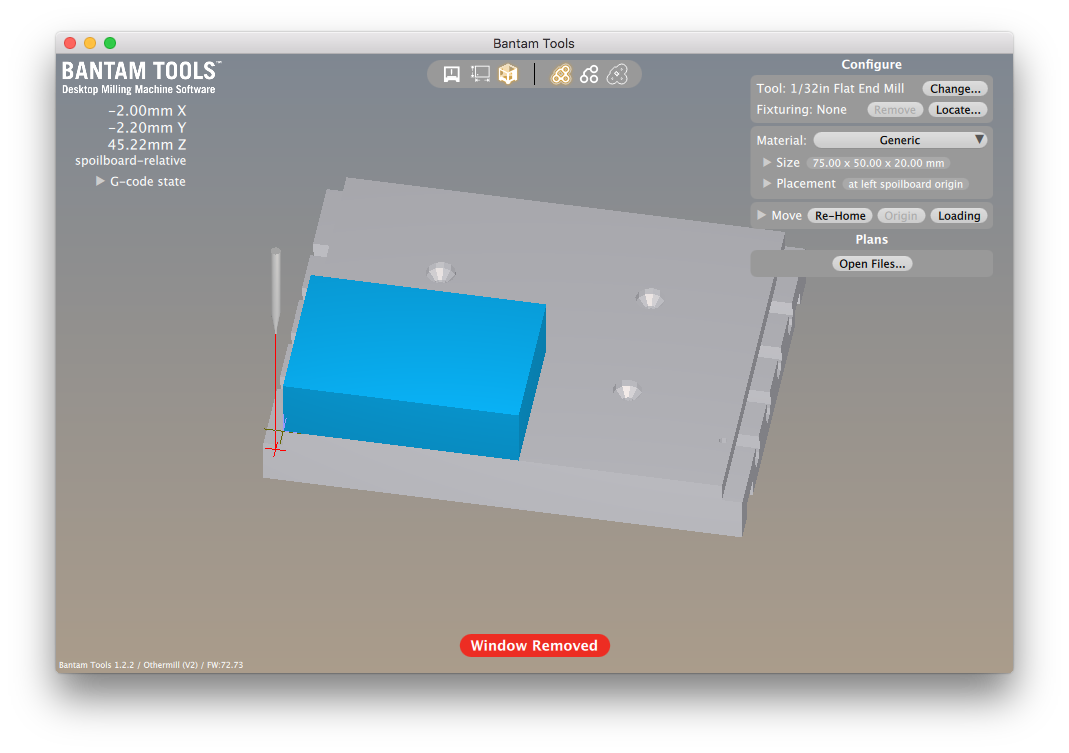Click the blue material block in the 3D view
Image resolution: width=1069 pixels, height=753 pixels.
coord(415,367)
